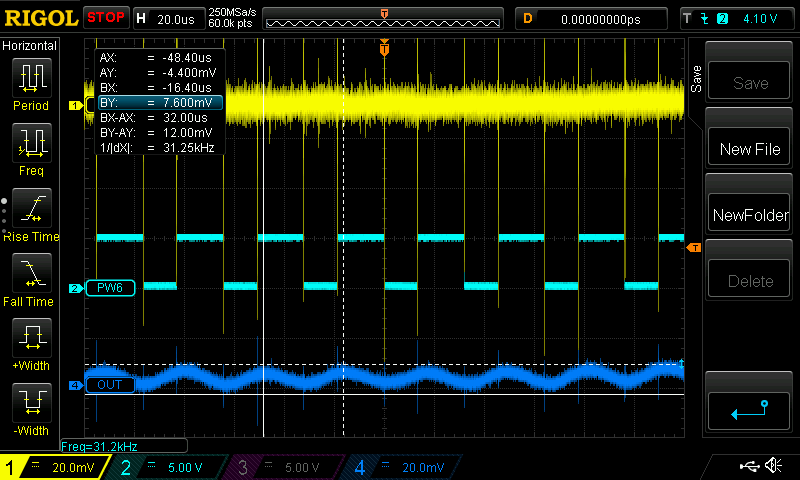Click the falling edge trigger icon

click(705, 19)
